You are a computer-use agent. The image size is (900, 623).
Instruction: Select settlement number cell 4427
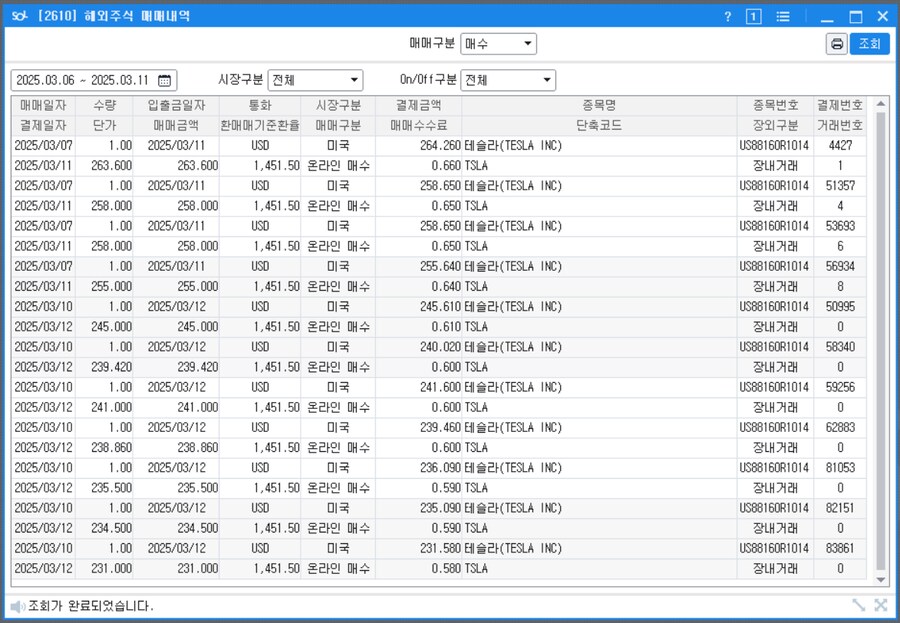tap(840, 146)
